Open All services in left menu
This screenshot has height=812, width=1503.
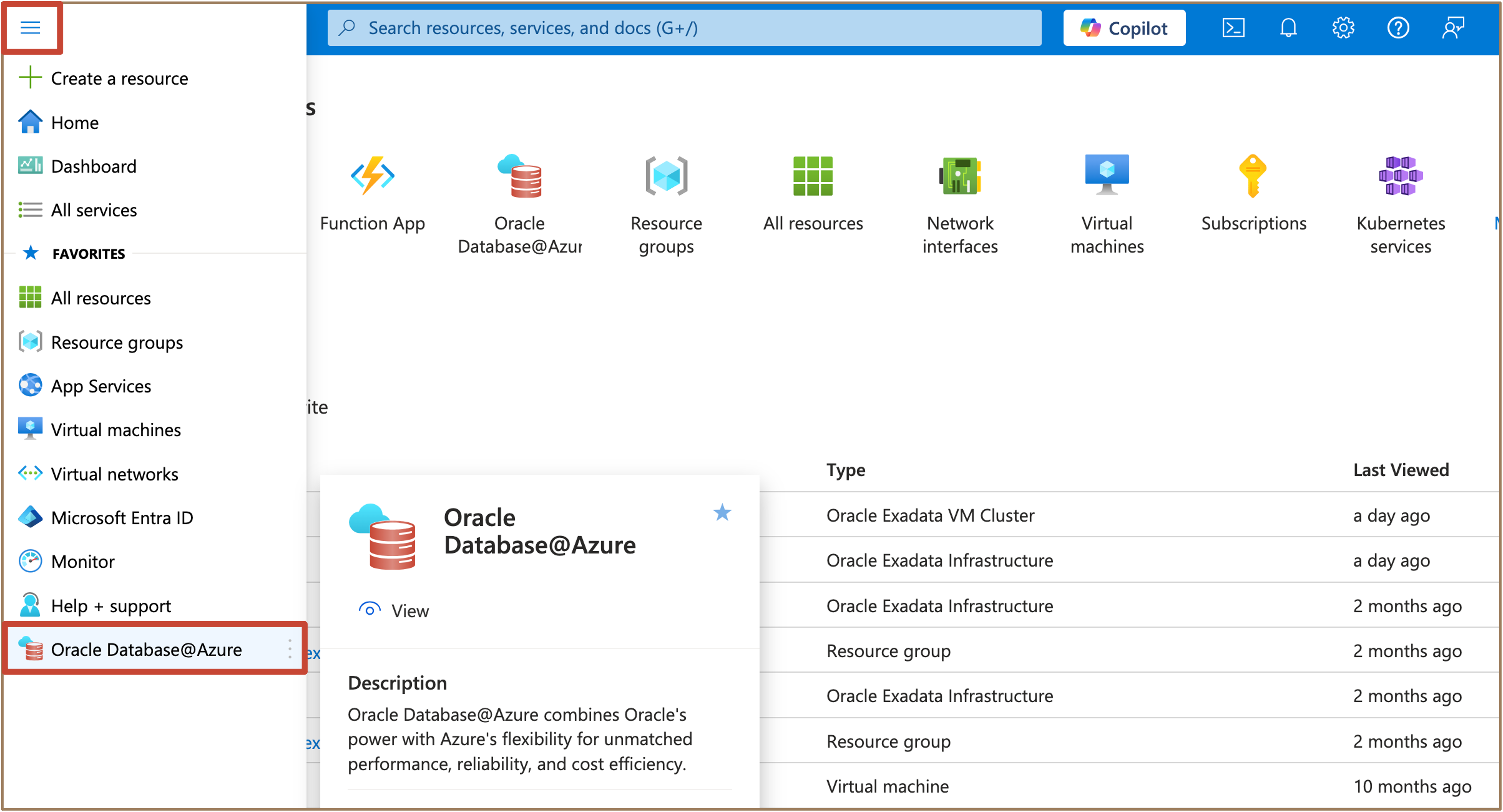point(93,210)
